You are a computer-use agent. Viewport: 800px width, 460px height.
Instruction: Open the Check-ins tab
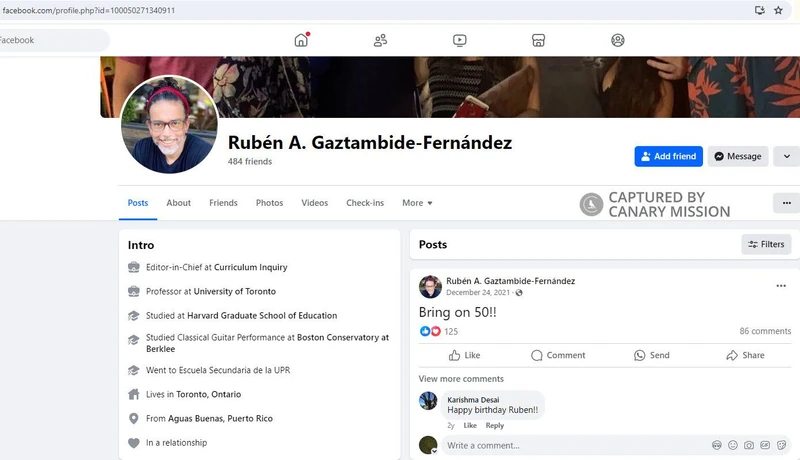365,202
